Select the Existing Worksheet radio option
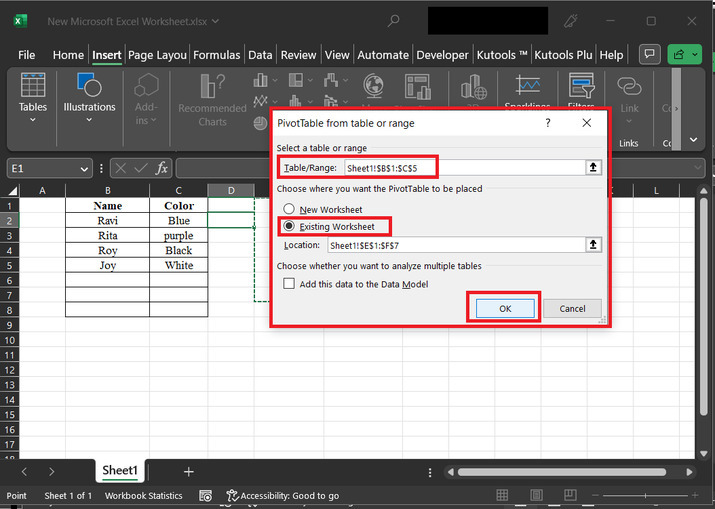The width and height of the screenshot is (715, 509). pos(290,226)
